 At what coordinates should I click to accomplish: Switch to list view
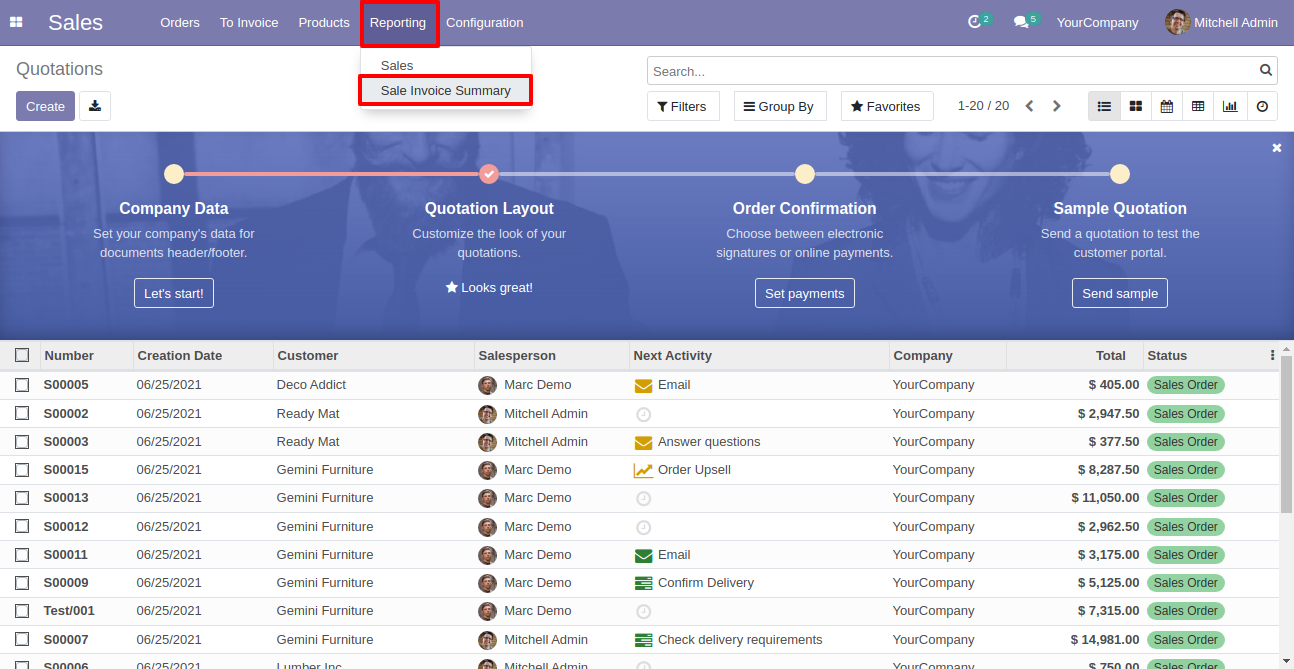1104,106
